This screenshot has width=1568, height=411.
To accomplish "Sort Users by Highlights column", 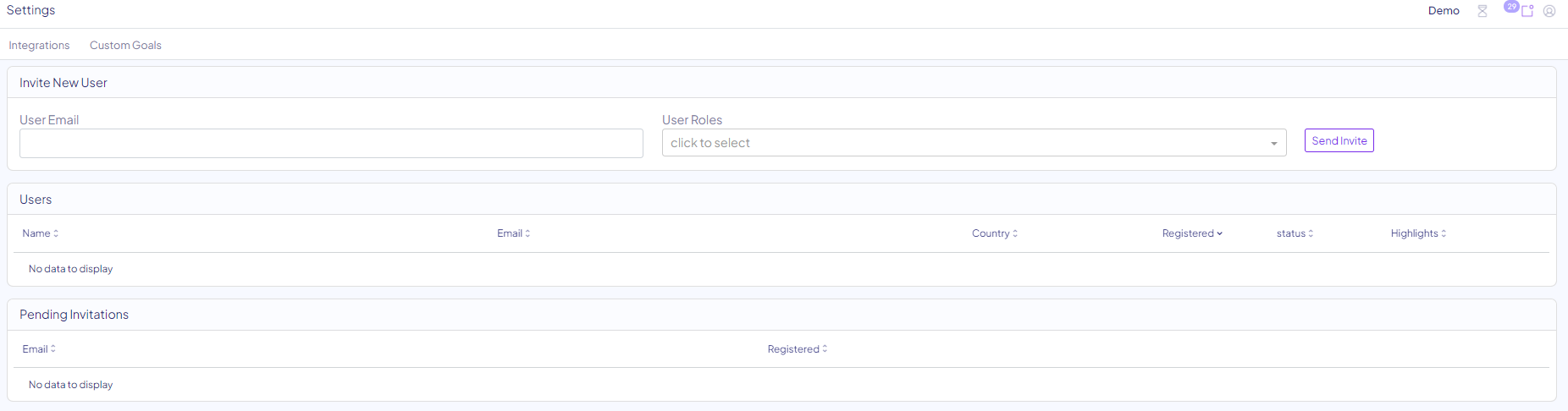I will coord(1418,233).
